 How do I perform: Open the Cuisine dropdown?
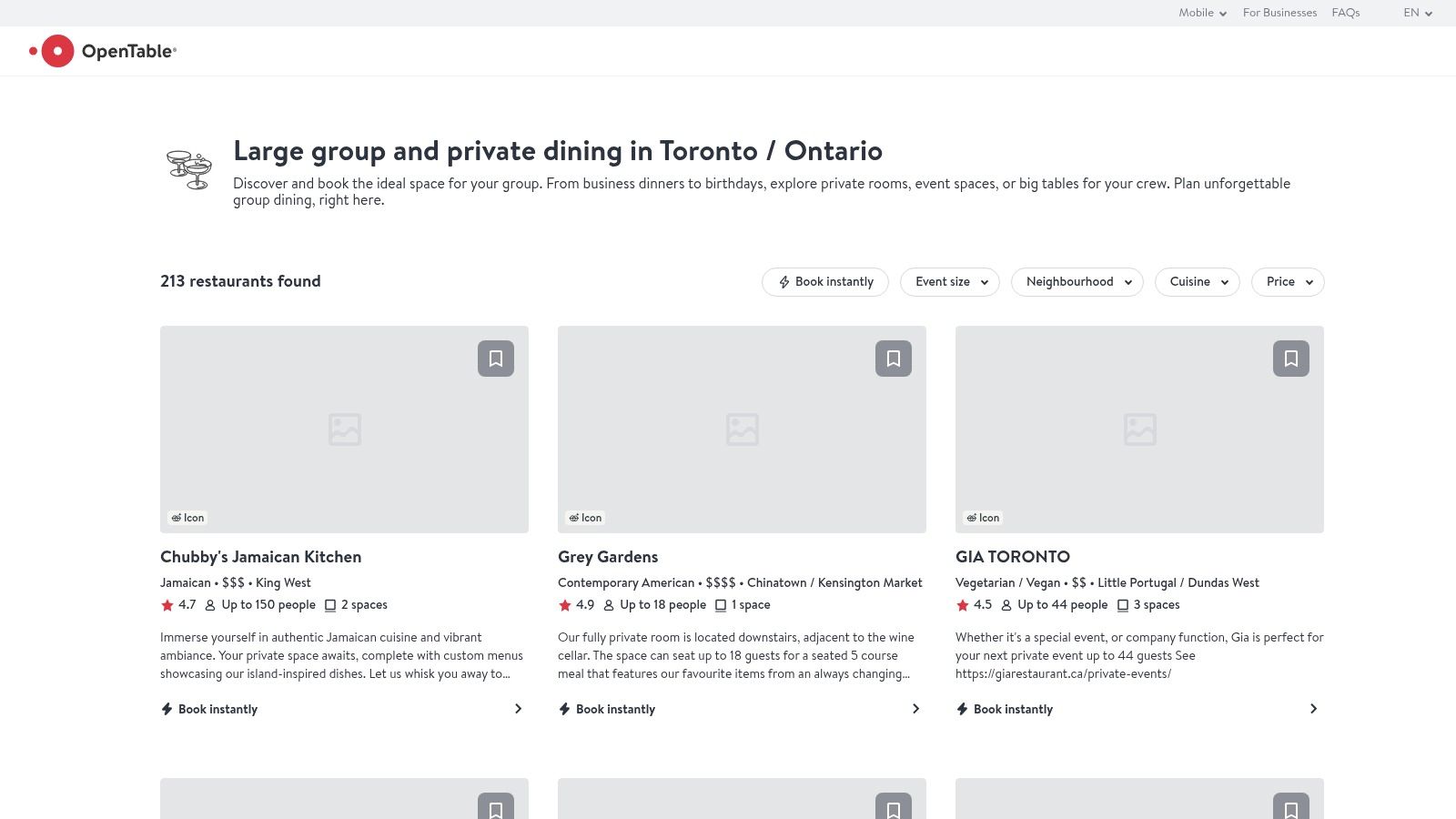click(1197, 282)
